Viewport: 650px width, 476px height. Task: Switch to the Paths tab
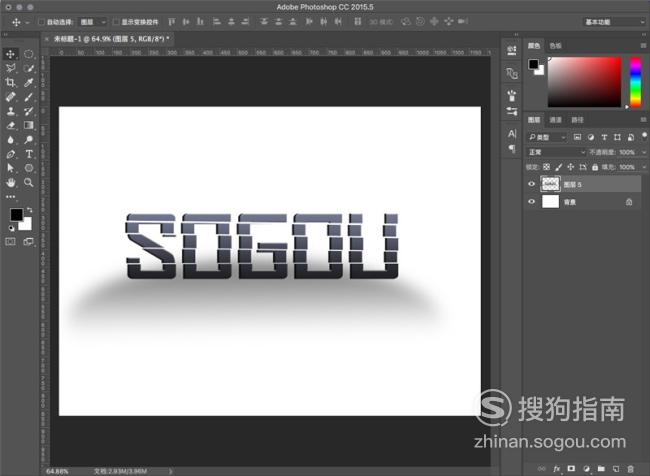click(x=577, y=120)
